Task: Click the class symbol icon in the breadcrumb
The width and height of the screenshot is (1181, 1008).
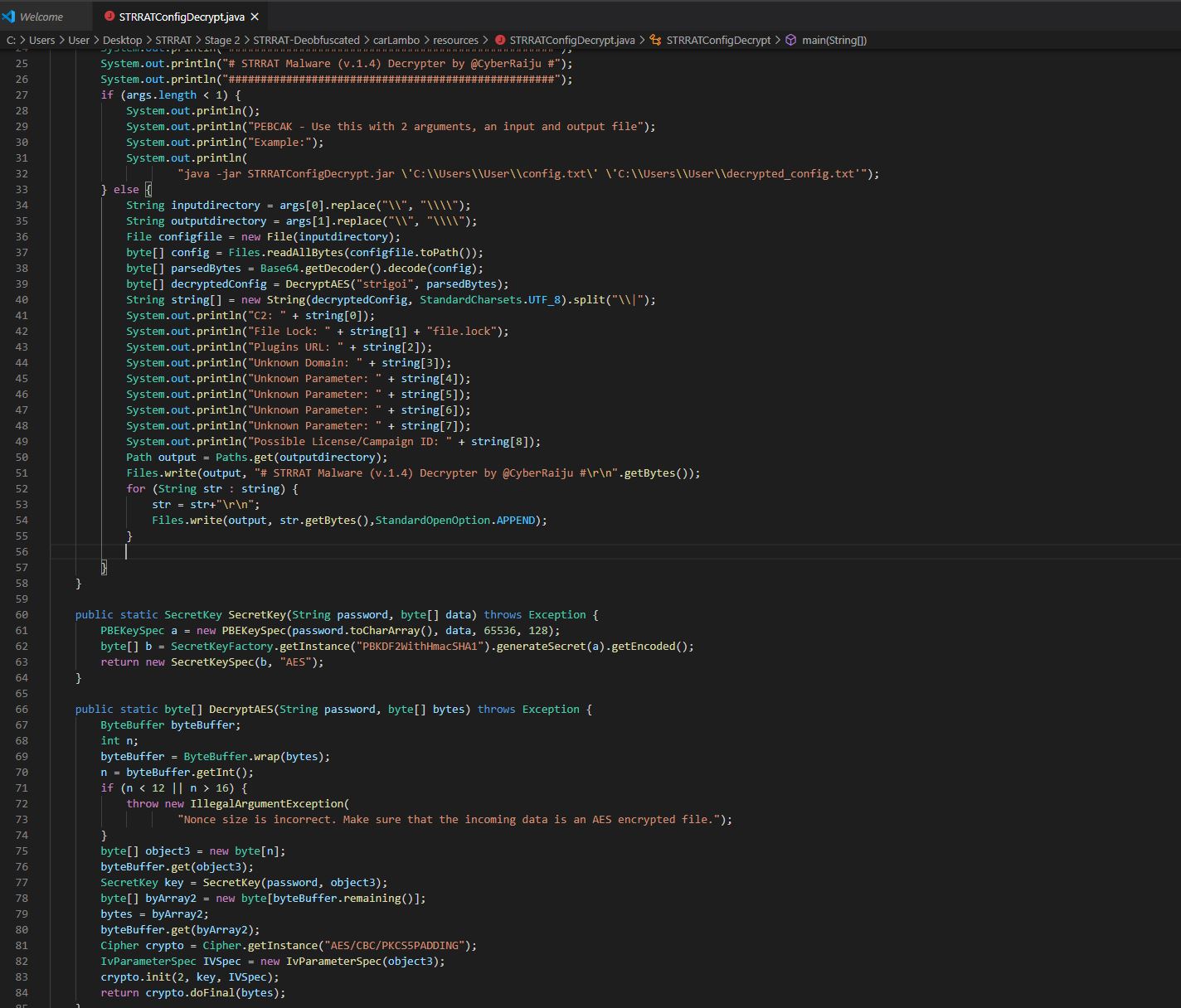Action: click(x=655, y=40)
